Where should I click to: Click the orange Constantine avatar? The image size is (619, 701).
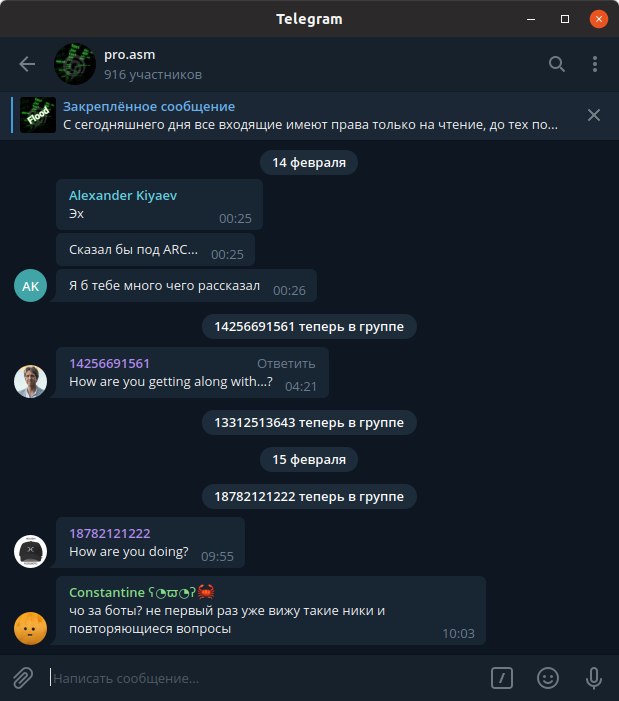(x=30, y=628)
